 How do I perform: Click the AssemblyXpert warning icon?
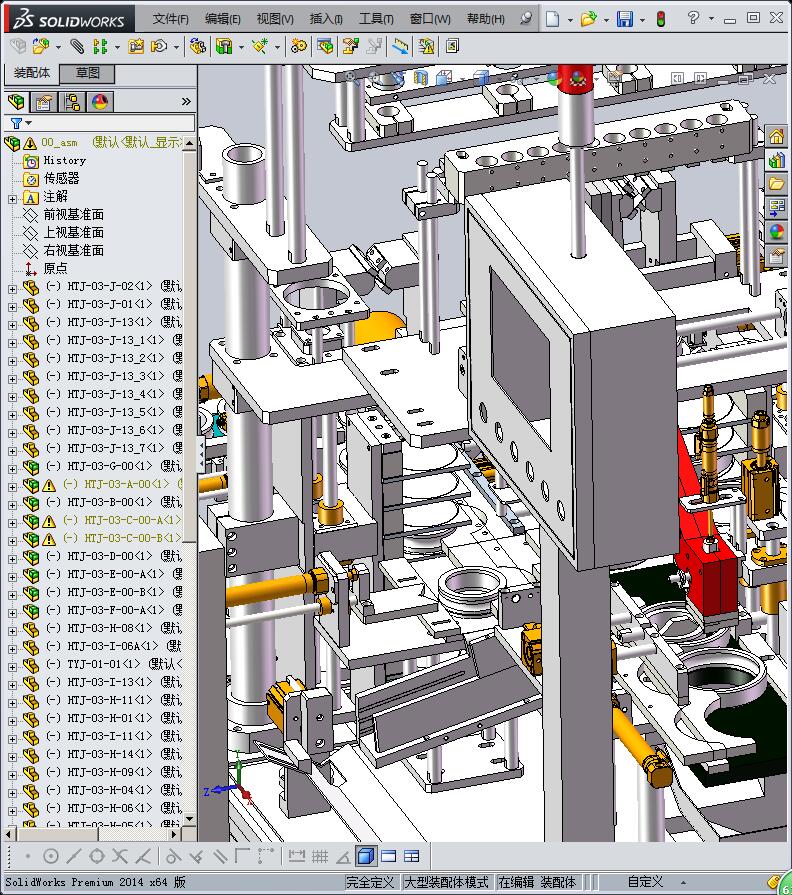point(426,46)
